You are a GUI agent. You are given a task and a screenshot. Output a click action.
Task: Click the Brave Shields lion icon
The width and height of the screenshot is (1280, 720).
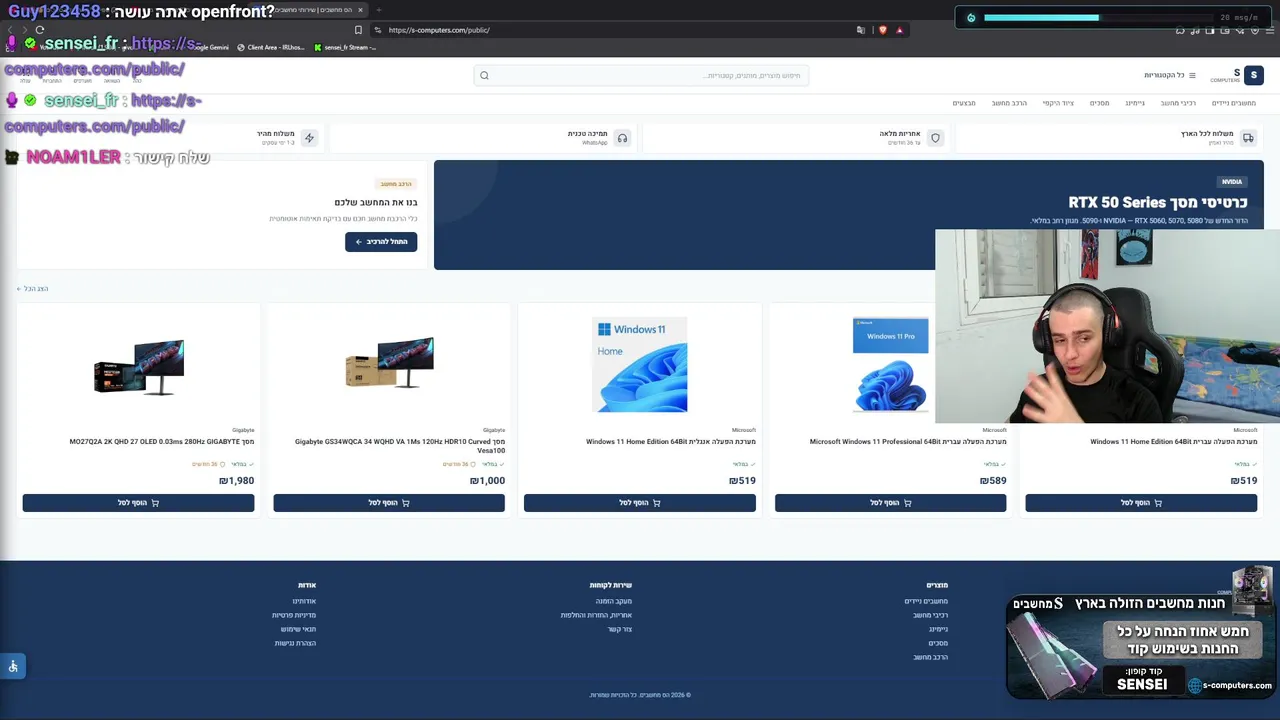pos(882,30)
